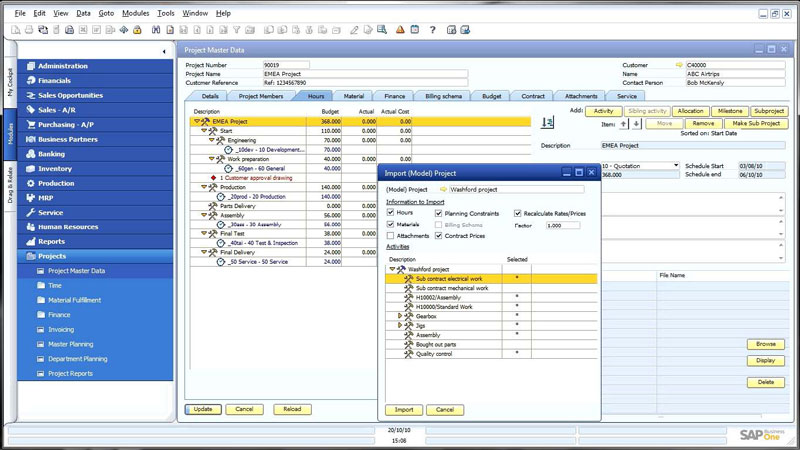
Task: Click the Service wrench icon
Action: [x=31, y=212]
